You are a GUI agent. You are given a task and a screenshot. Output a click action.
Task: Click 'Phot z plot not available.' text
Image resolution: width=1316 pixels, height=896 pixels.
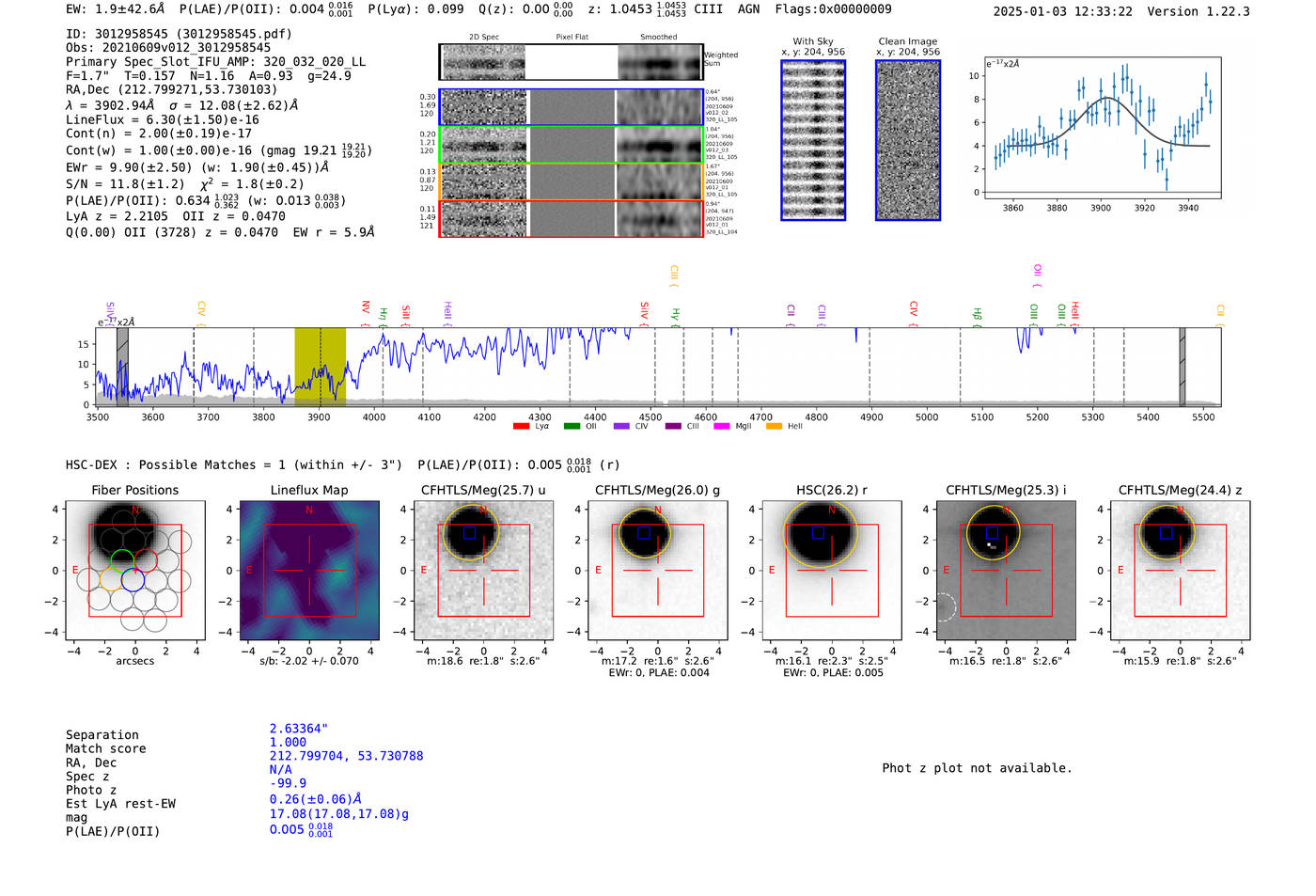coord(977,768)
